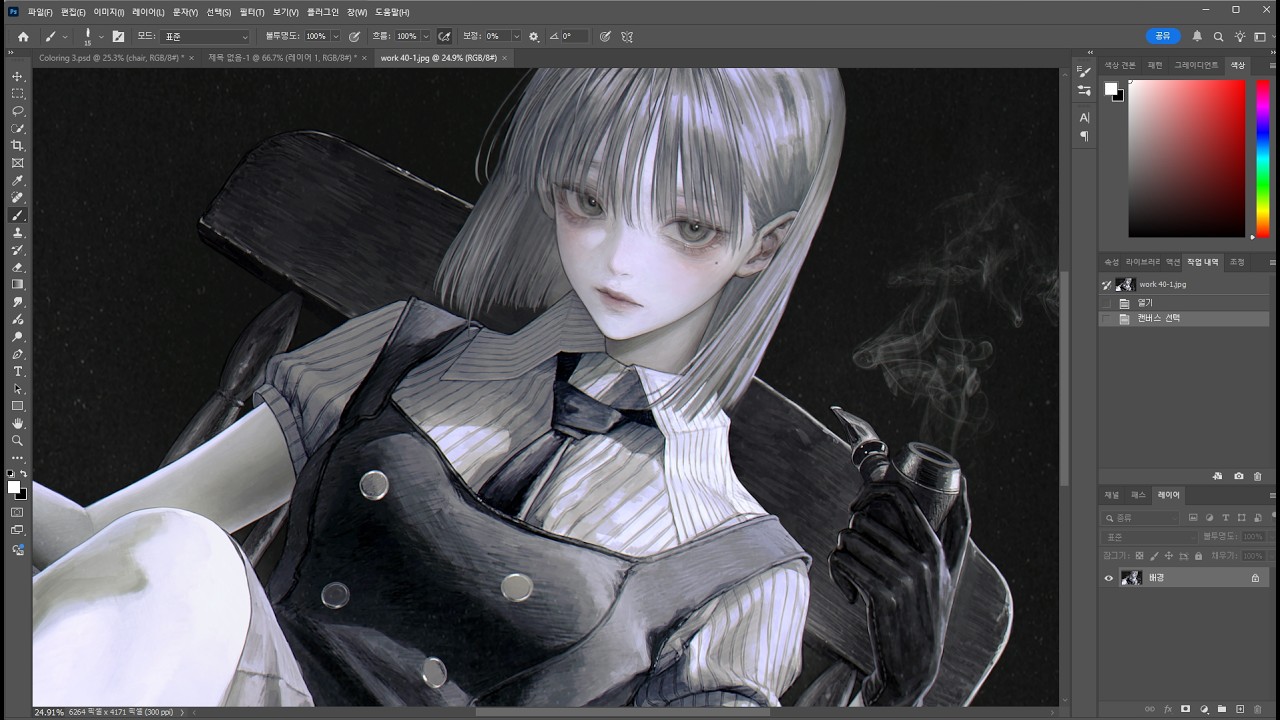This screenshot has height=720, width=1280.
Task: Switch to the 채널 panel tab
Action: click(1111, 495)
